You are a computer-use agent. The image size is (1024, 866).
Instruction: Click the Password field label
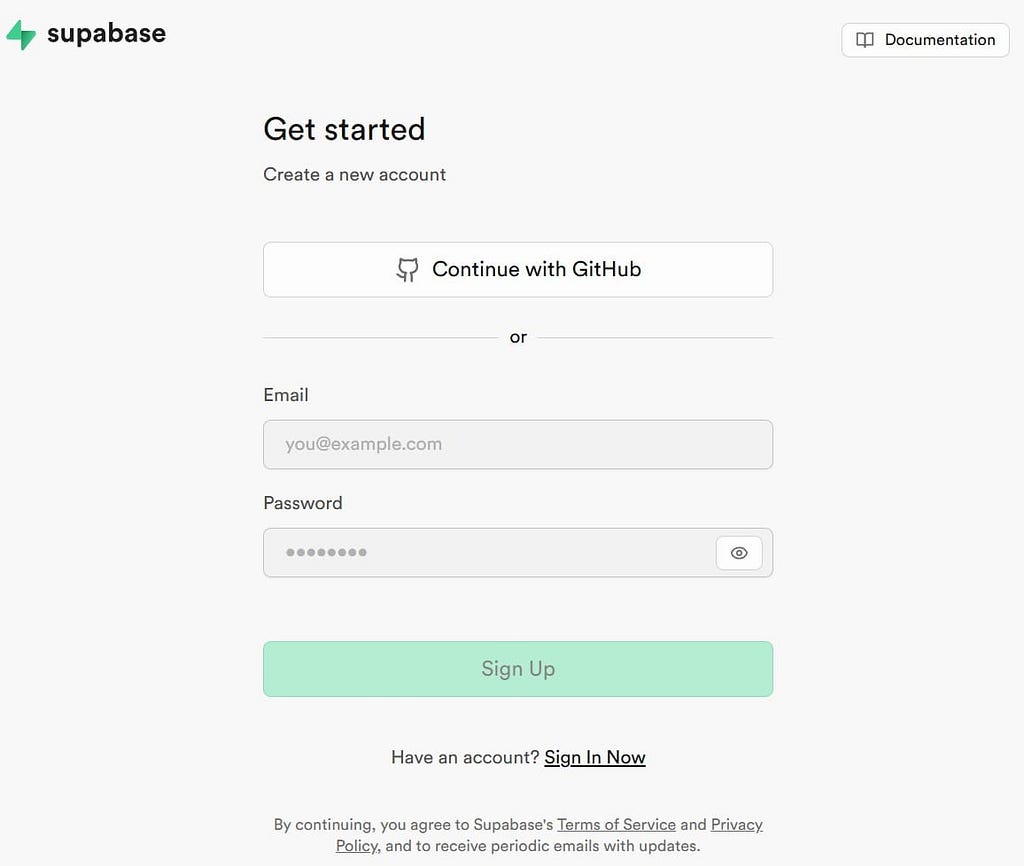point(302,503)
